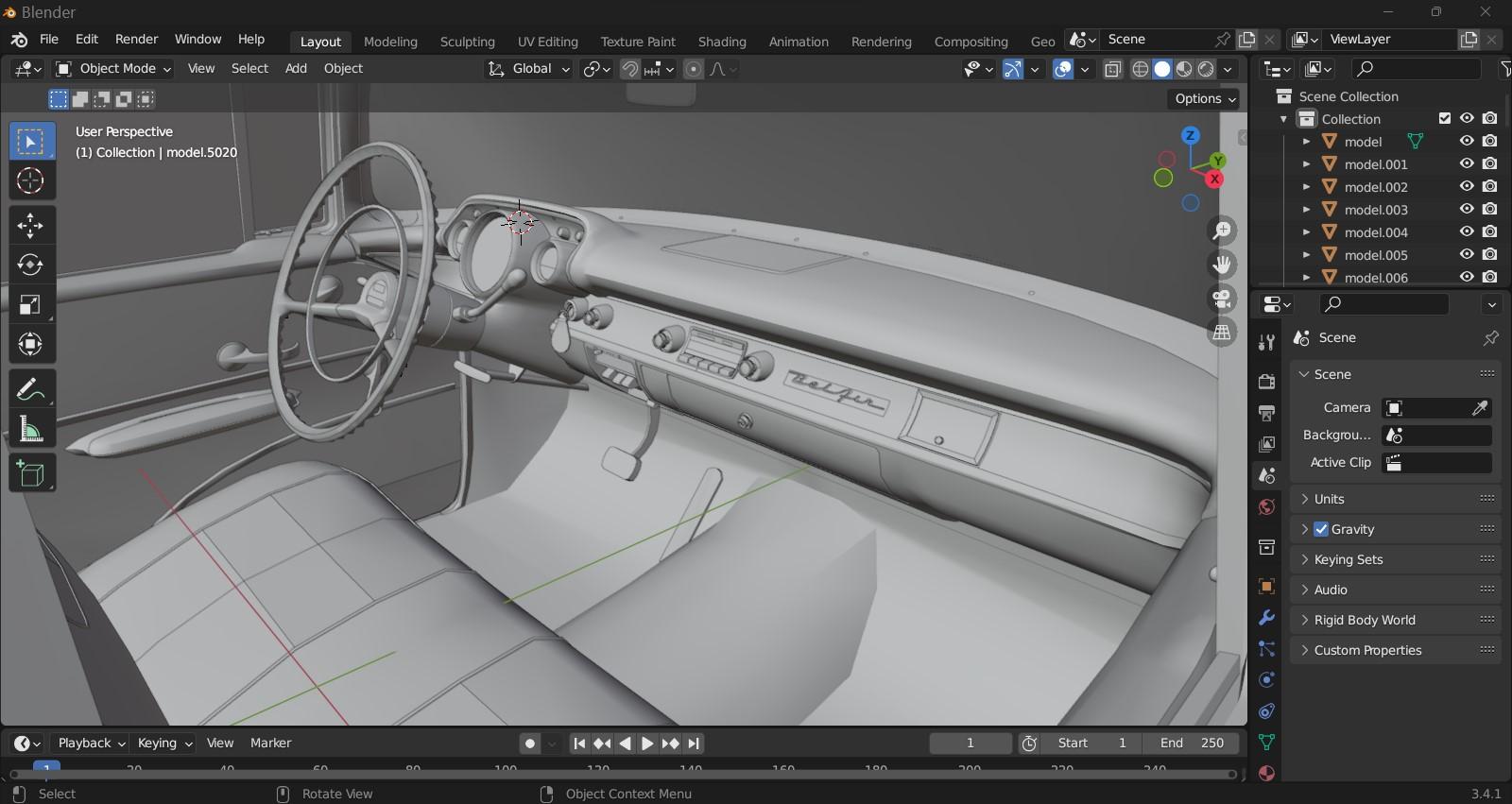Open the Options dropdown
The width and height of the screenshot is (1512, 804).
tap(1205, 98)
